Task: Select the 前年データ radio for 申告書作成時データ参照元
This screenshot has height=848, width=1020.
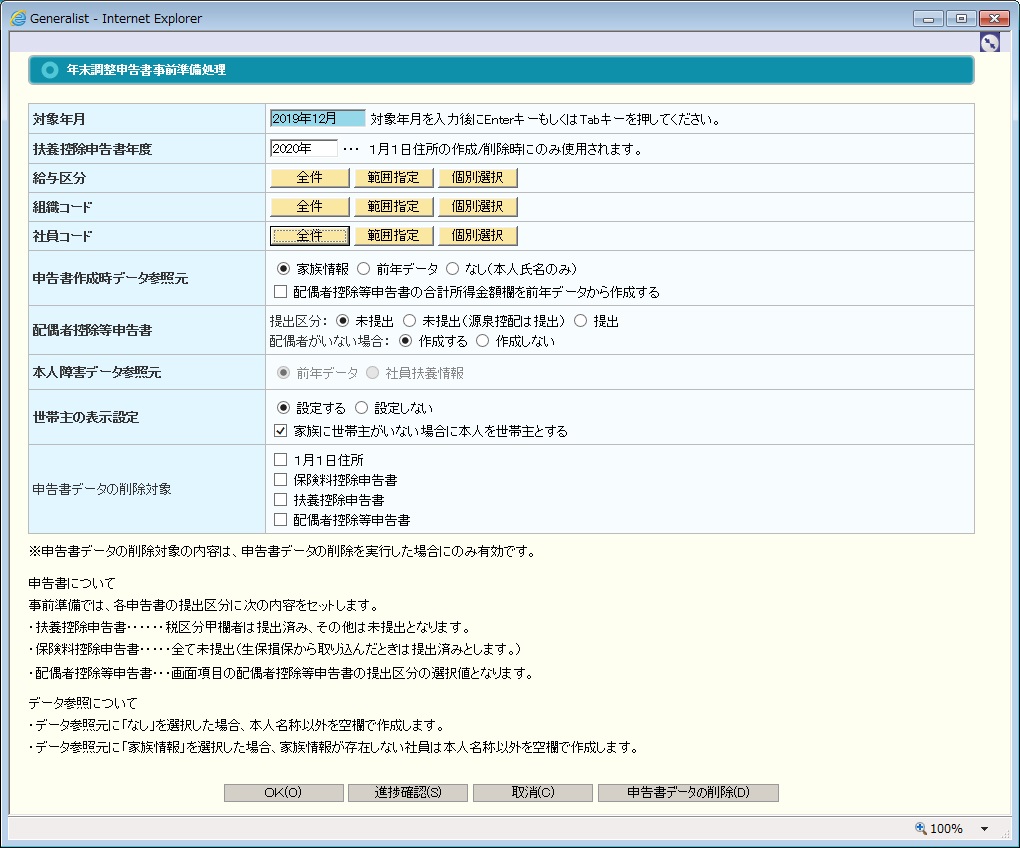Action: click(x=364, y=269)
